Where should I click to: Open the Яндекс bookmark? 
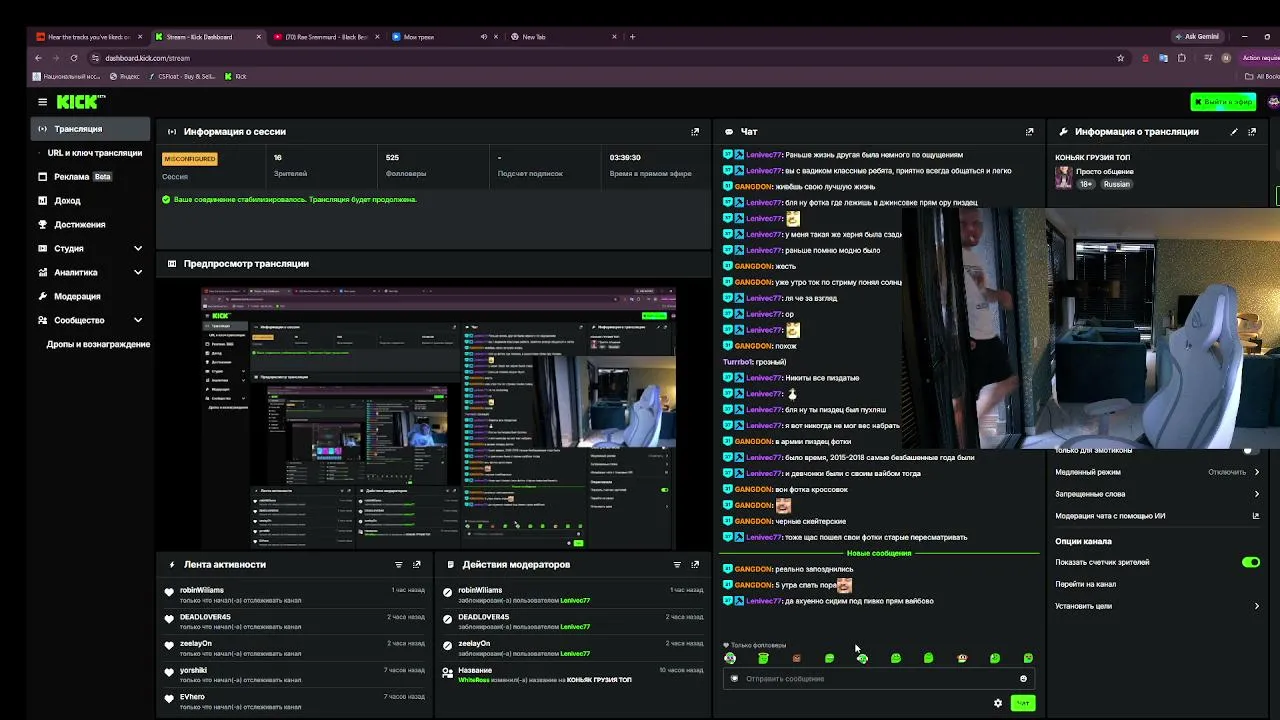coord(125,76)
